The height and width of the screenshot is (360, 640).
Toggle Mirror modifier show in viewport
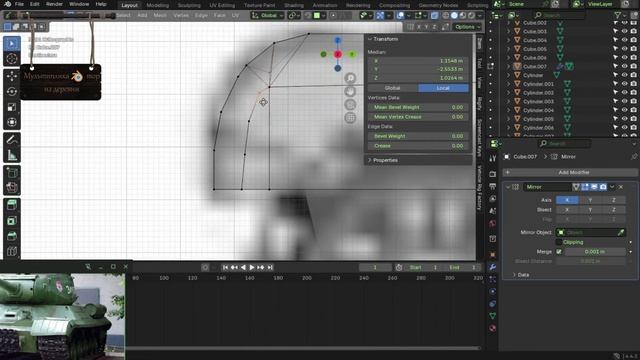pyautogui.click(x=594, y=187)
